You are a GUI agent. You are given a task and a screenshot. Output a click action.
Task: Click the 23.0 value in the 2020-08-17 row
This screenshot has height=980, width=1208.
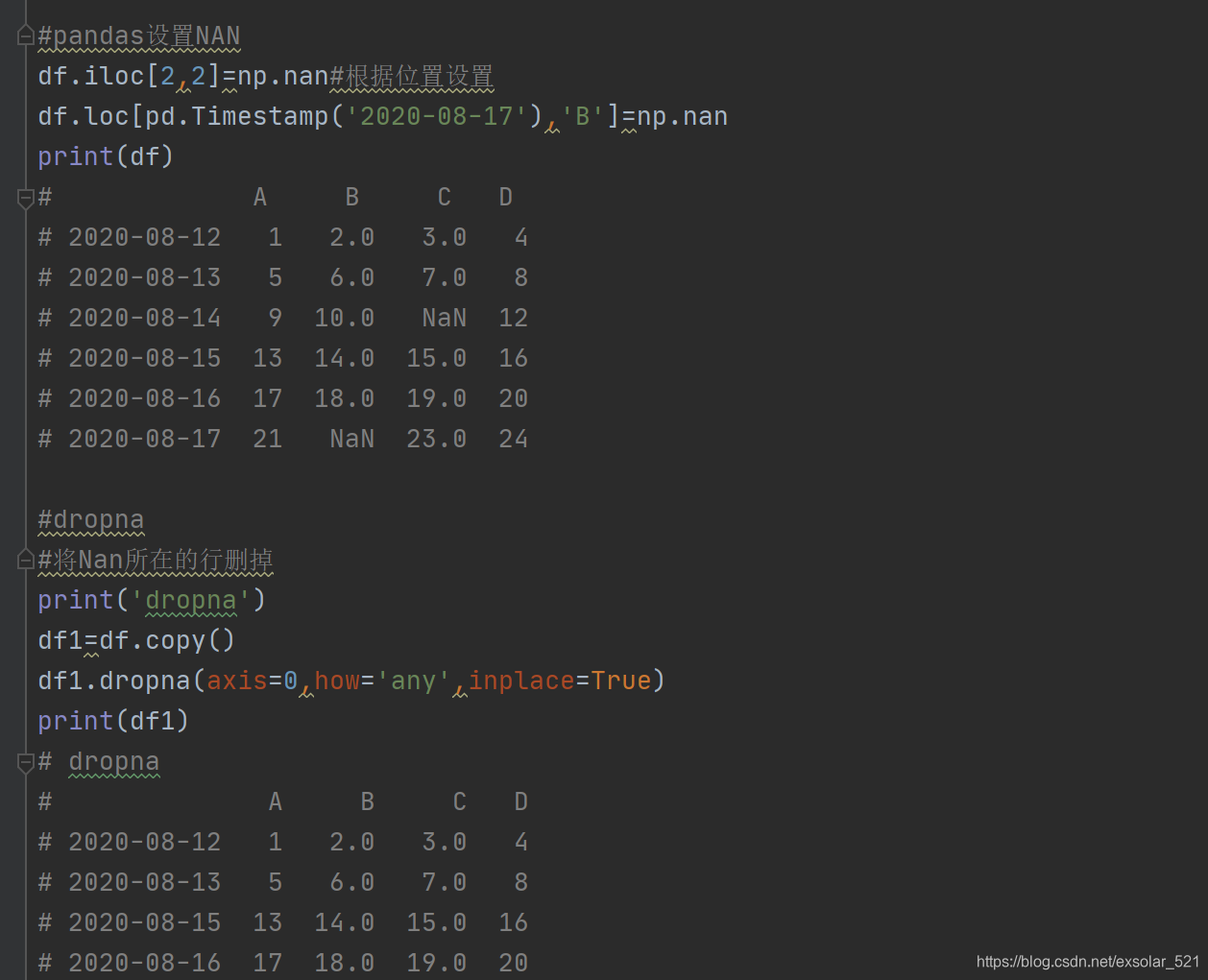coord(437,440)
